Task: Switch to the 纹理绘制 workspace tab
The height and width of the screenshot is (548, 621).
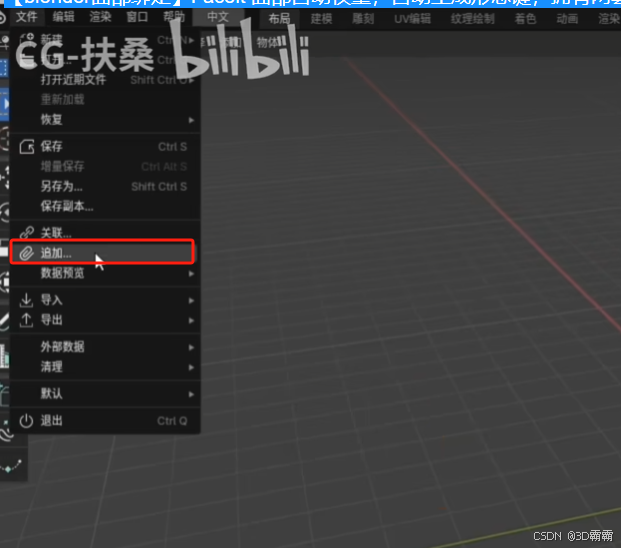Action: tap(472, 18)
